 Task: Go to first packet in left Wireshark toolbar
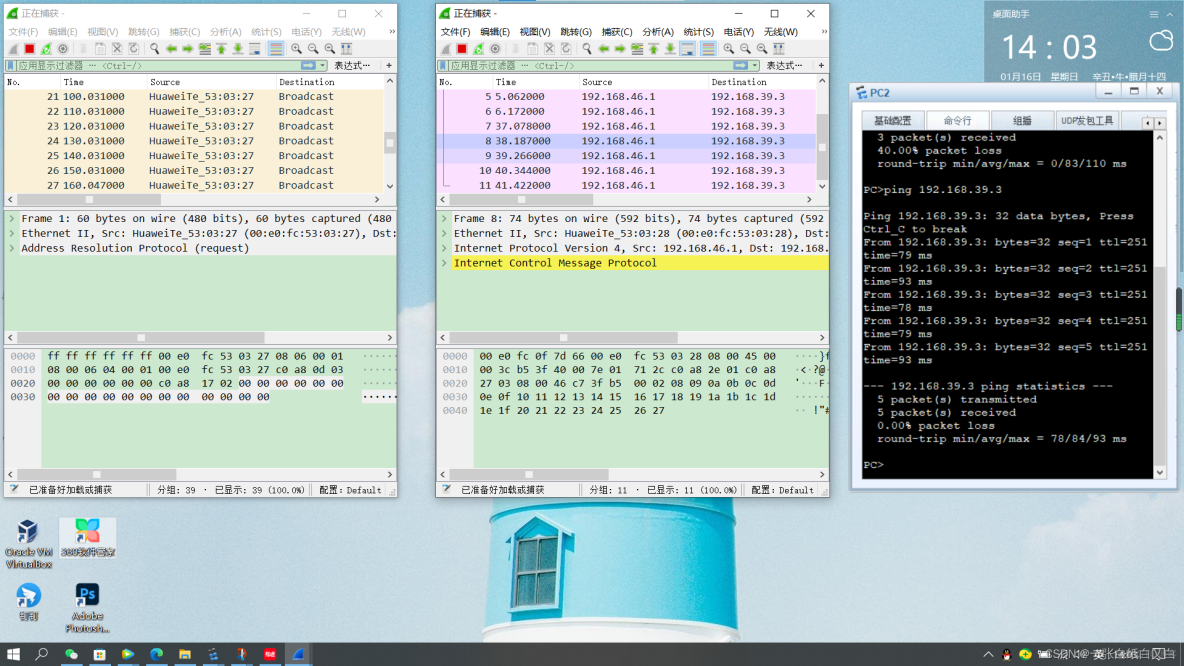point(221,48)
